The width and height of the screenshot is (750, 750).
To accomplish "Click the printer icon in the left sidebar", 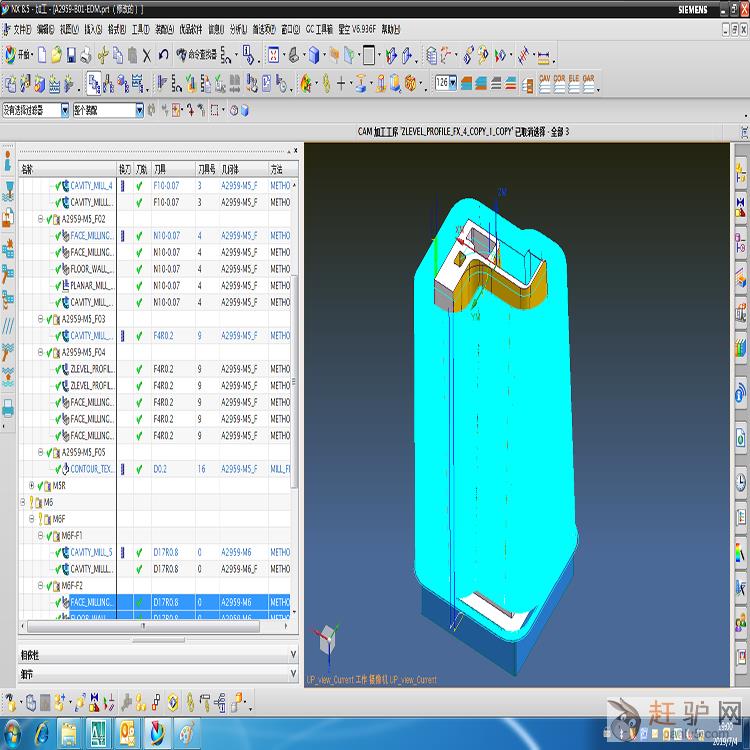I will (8, 408).
